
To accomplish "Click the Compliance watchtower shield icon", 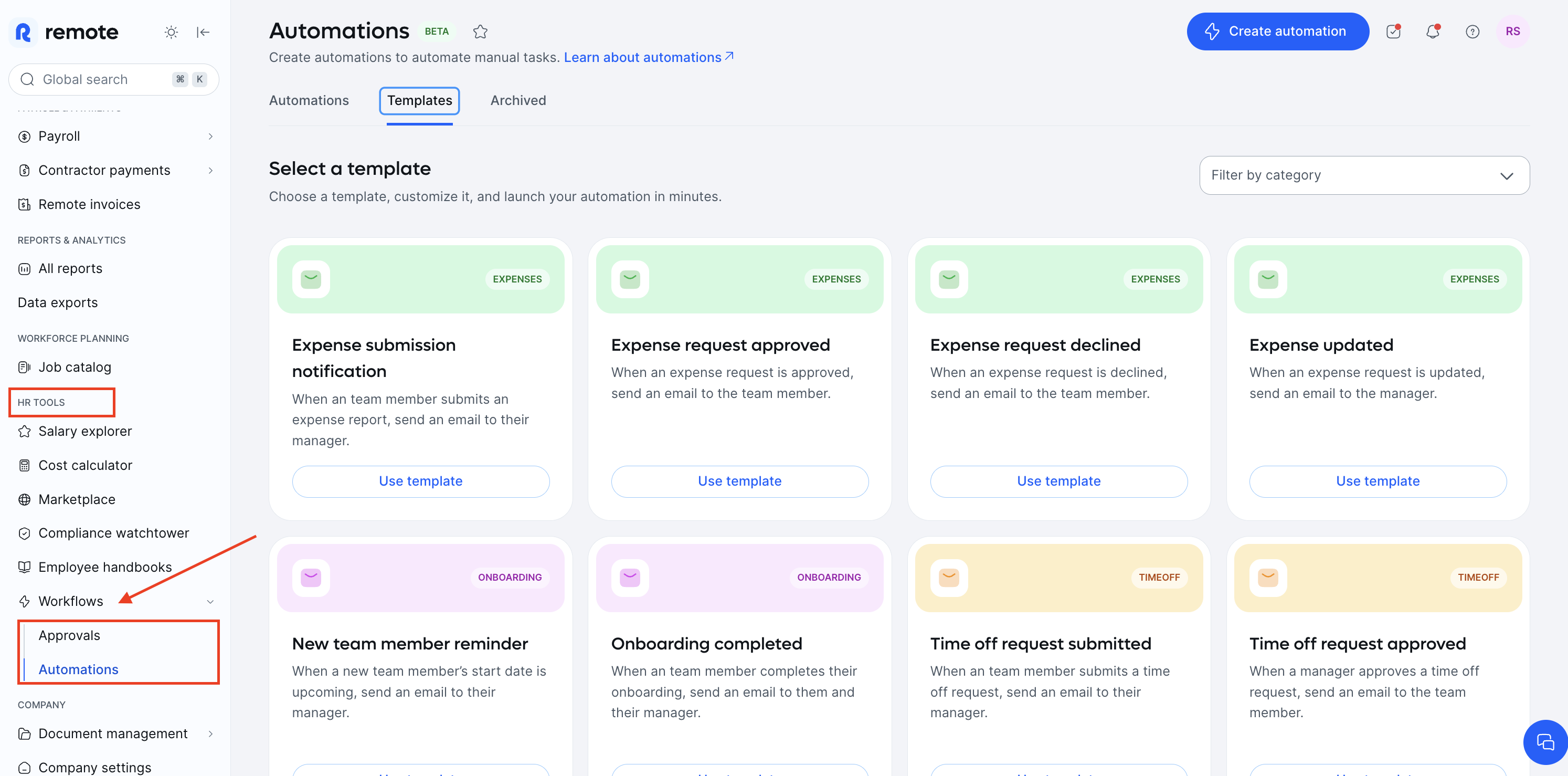I will pos(24,533).
